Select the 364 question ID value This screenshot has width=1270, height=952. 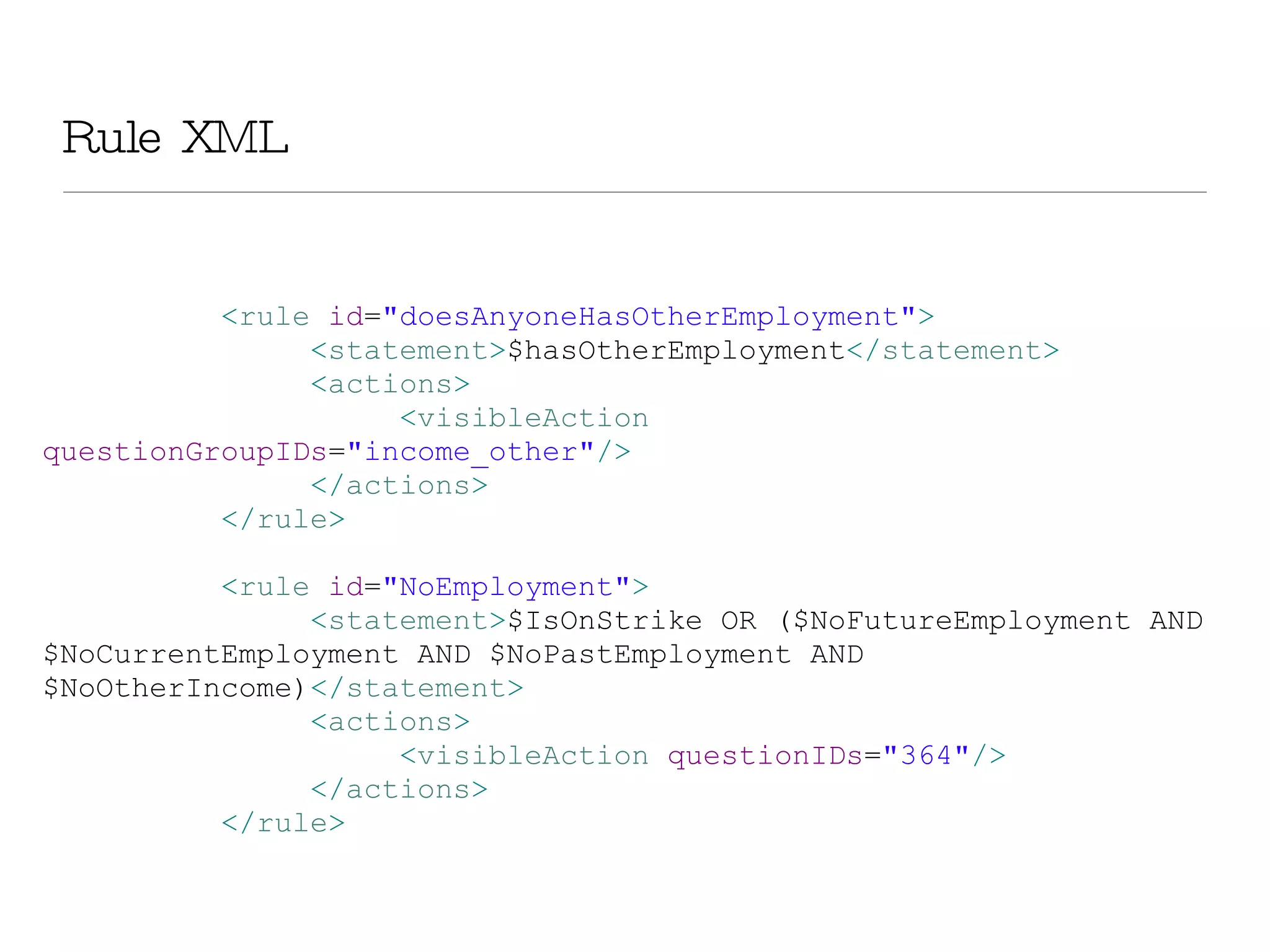(926, 756)
